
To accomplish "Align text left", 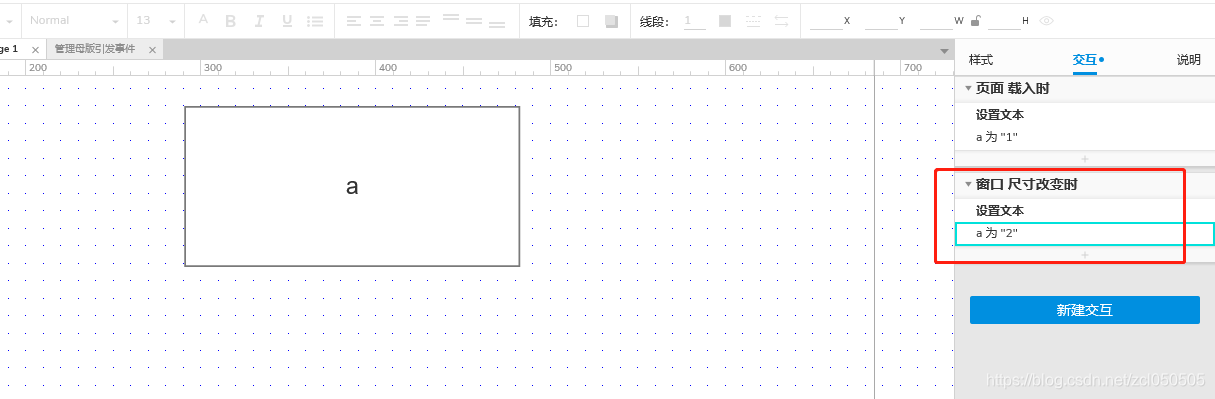I will (354, 20).
